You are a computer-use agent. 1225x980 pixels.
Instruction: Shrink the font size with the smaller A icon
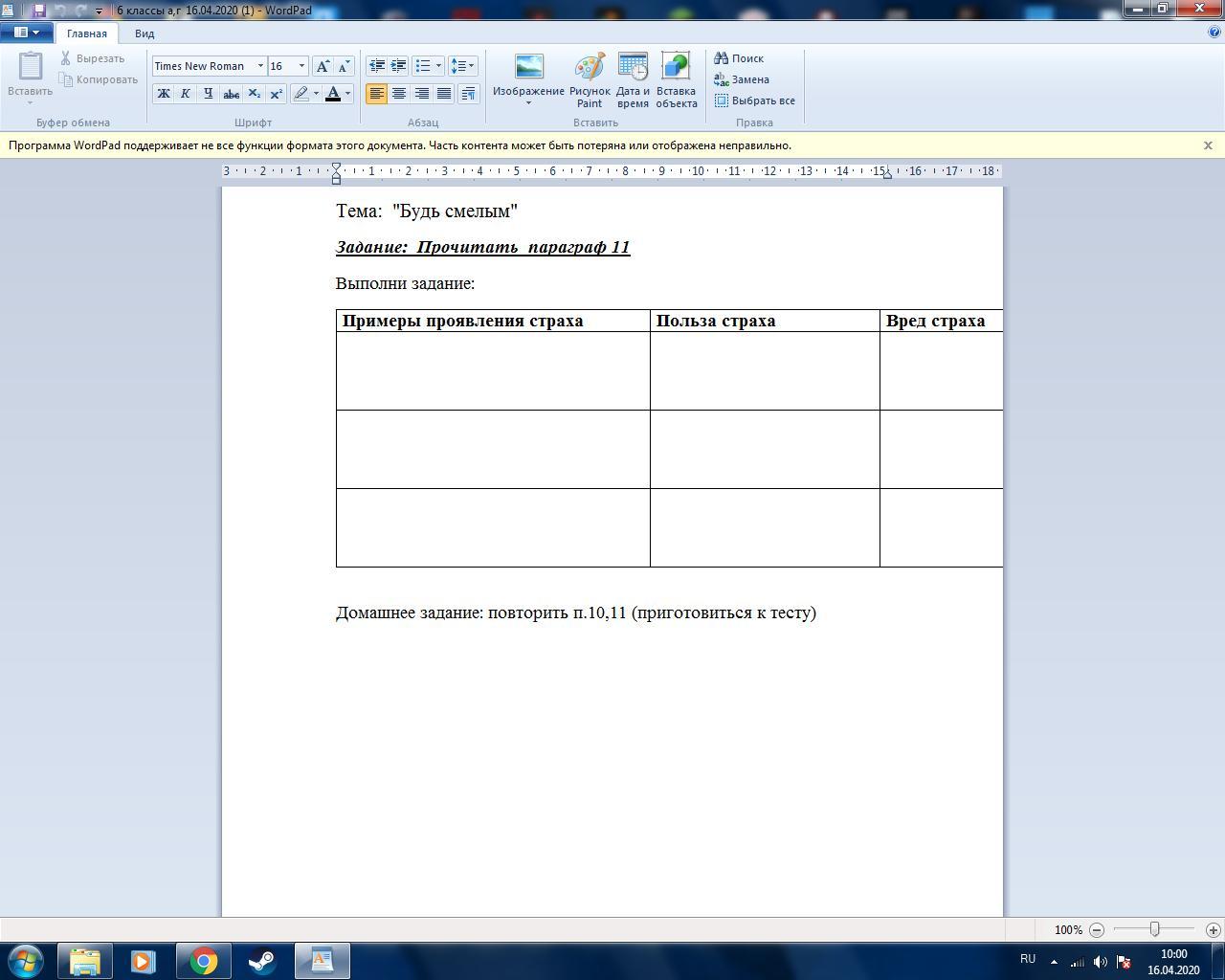tap(344, 66)
